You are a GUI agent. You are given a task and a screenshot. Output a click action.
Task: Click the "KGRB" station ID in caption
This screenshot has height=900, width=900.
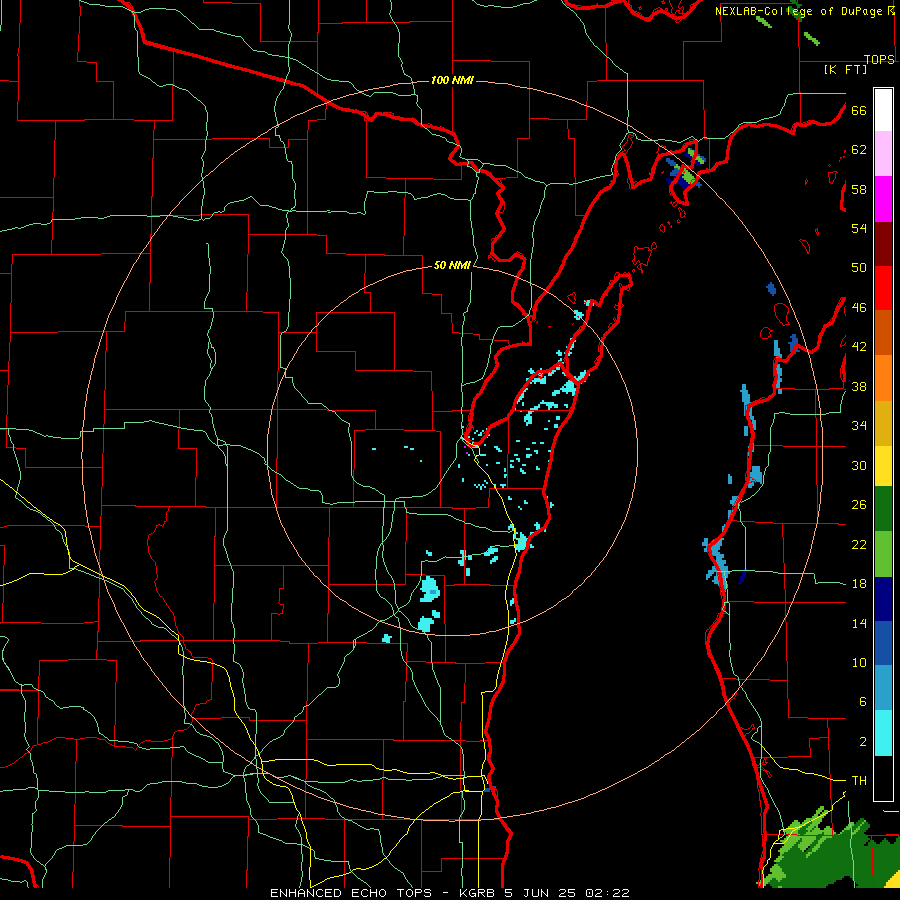pos(479,893)
